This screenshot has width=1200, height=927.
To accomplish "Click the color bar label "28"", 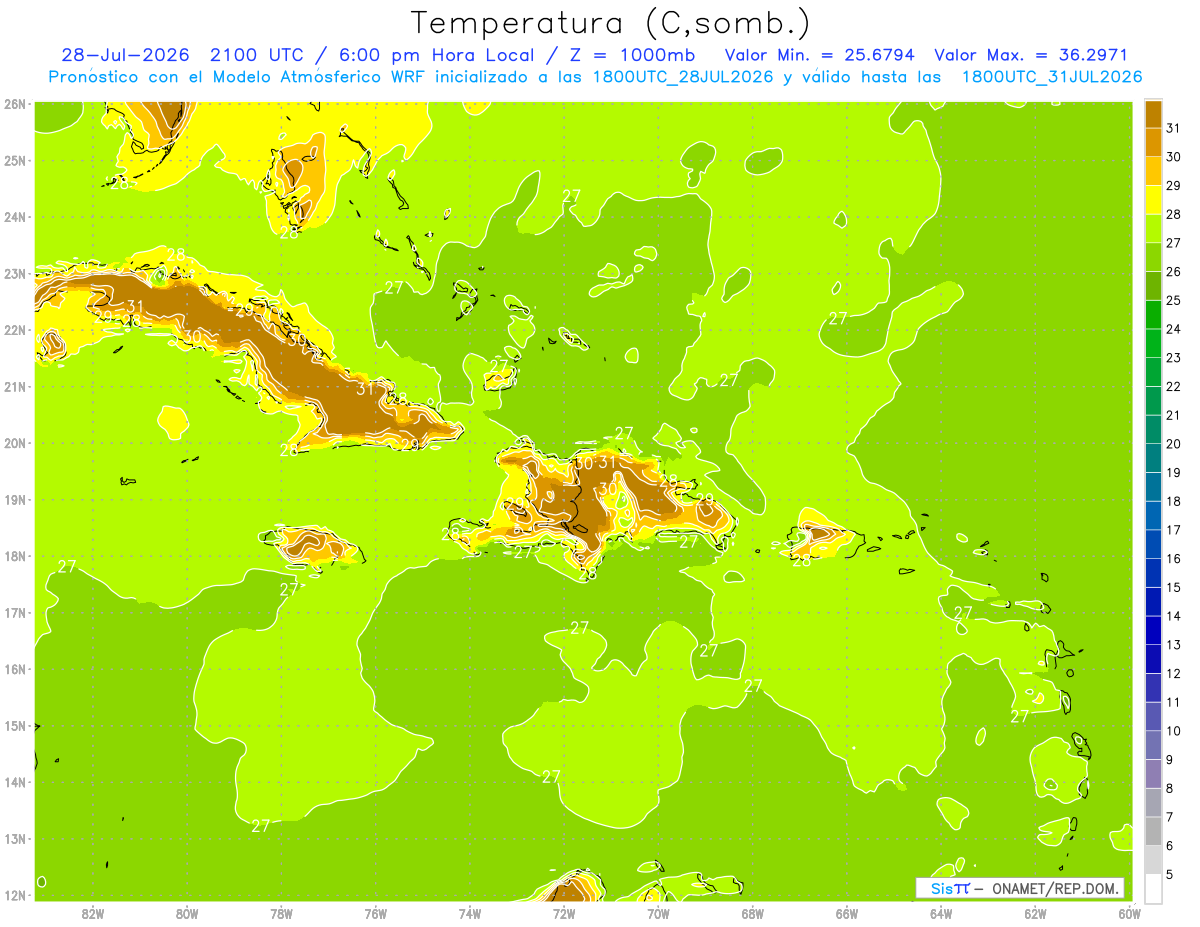I will [1173, 215].
